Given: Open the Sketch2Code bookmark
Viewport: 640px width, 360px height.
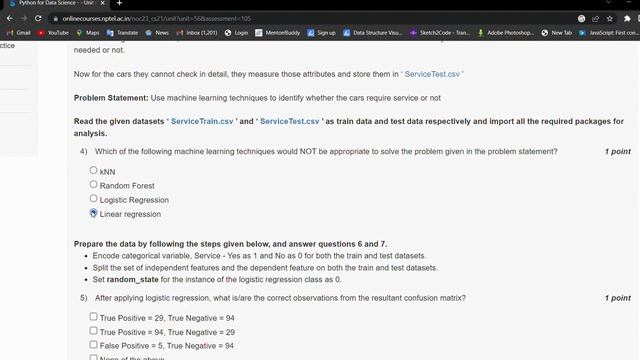Looking at the screenshot, I should point(440,33).
